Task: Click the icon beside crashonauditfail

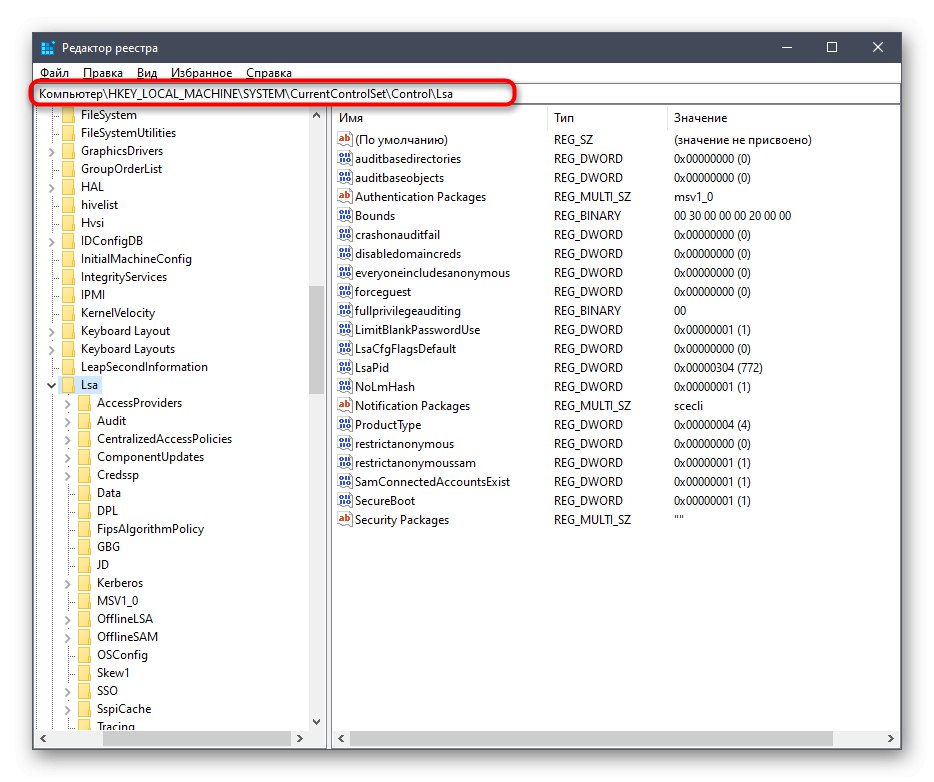Action: (x=344, y=234)
